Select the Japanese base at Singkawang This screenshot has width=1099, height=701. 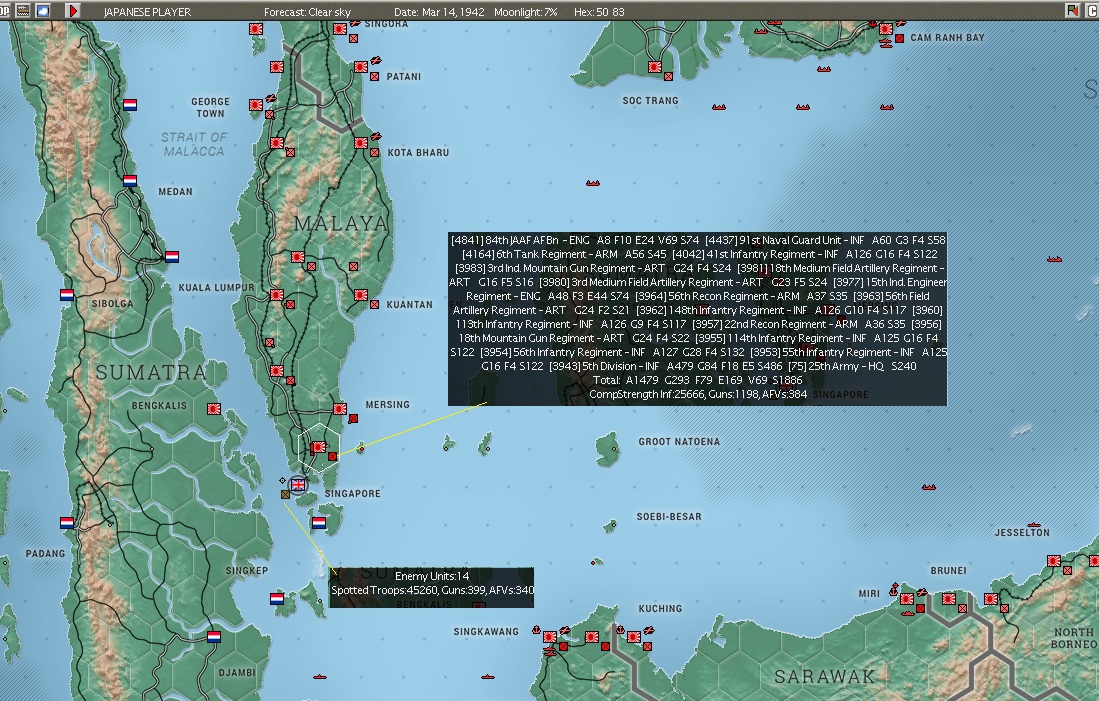(x=550, y=637)
